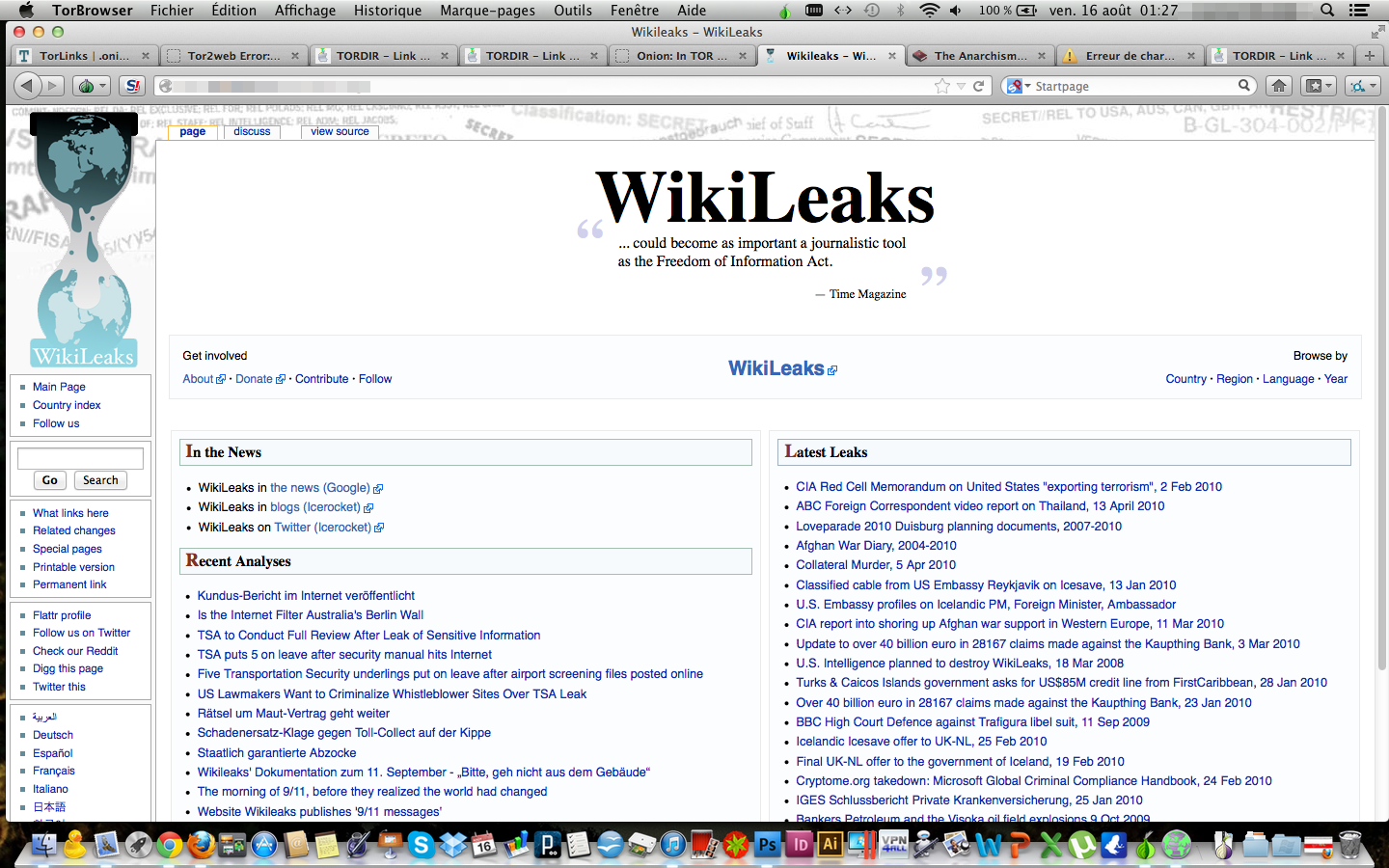Click the wiki search input field
Image resolution: width=1389 pixels, height=868 pixels.
pos(80,458)
